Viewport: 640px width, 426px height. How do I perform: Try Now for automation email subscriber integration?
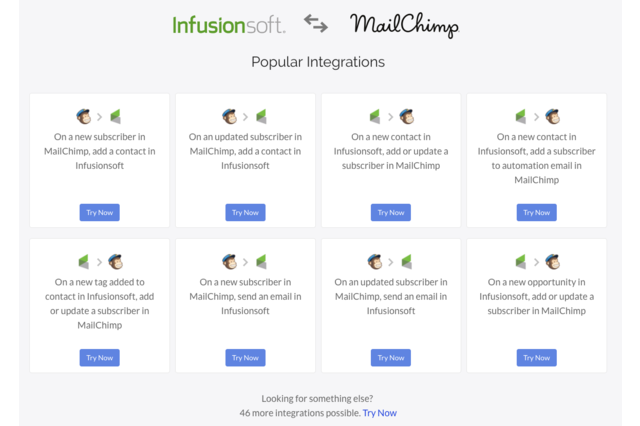click(x=537, y=213)
